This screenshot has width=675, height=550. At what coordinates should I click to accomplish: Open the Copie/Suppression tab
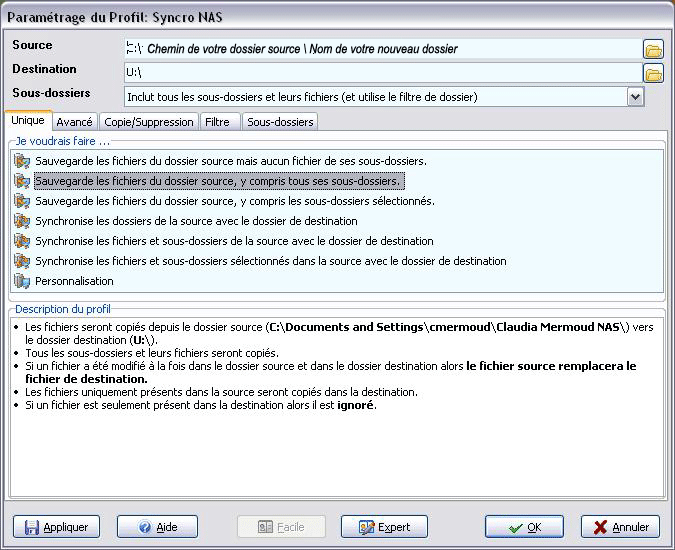click(149, 122)
